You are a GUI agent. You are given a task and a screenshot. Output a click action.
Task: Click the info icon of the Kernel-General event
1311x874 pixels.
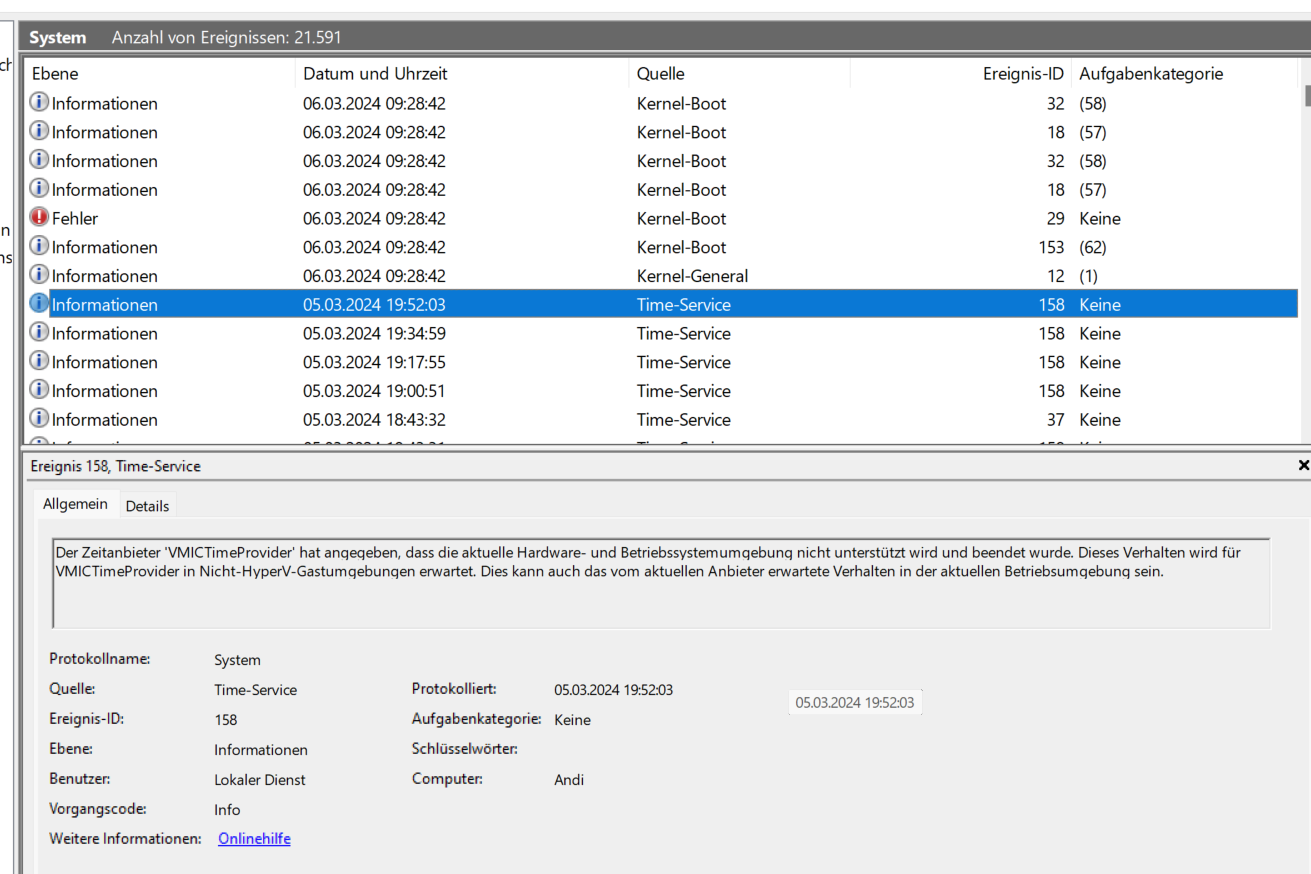pyautogui.click(x=40, y=275)
